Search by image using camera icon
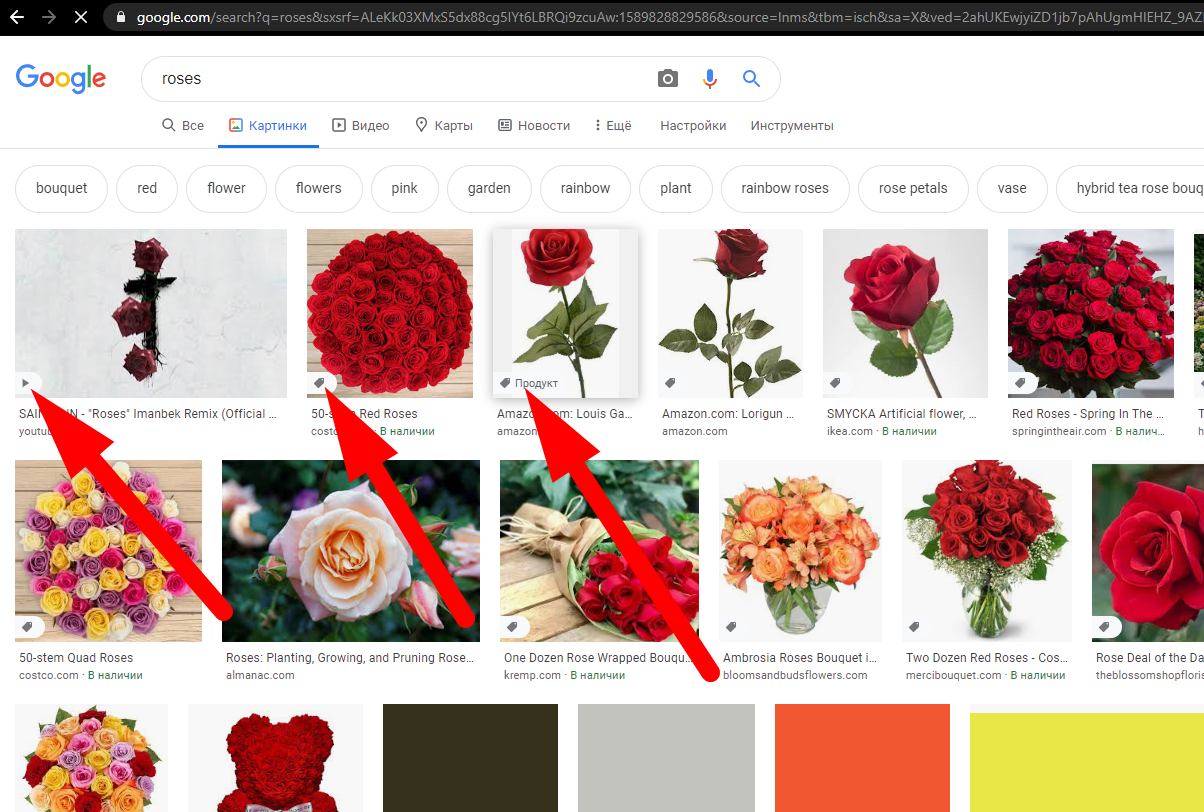The image size is (1204, 812). [x=668, y=79]
